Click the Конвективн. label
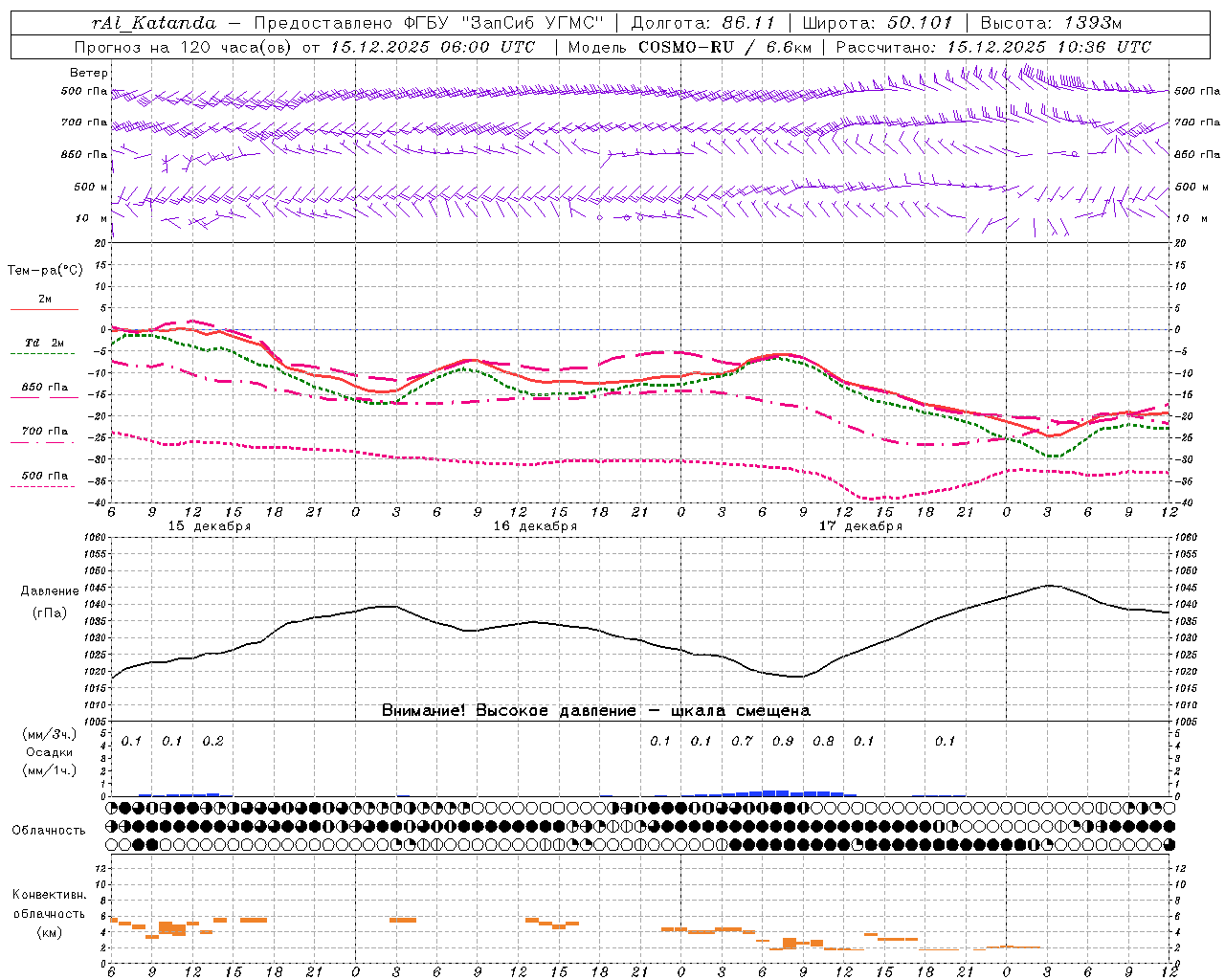 pos(49,895)
